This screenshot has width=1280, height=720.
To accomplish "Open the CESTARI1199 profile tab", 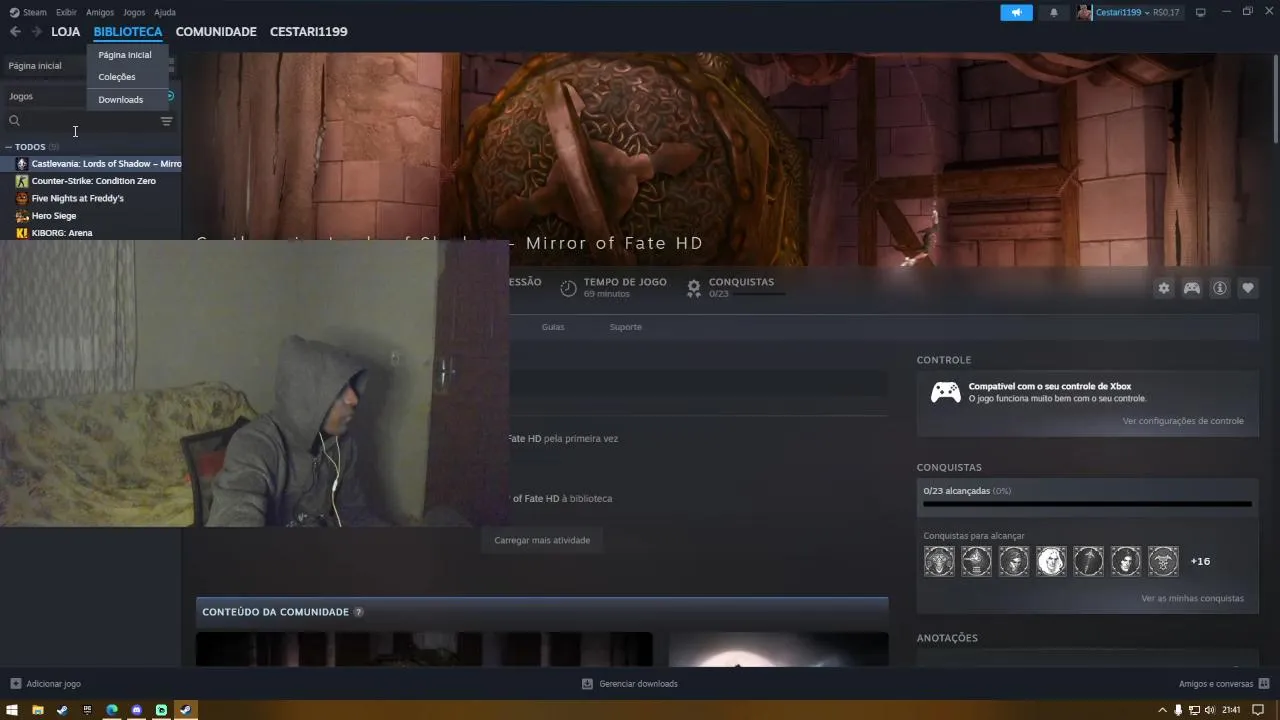I will click(309, 32).
